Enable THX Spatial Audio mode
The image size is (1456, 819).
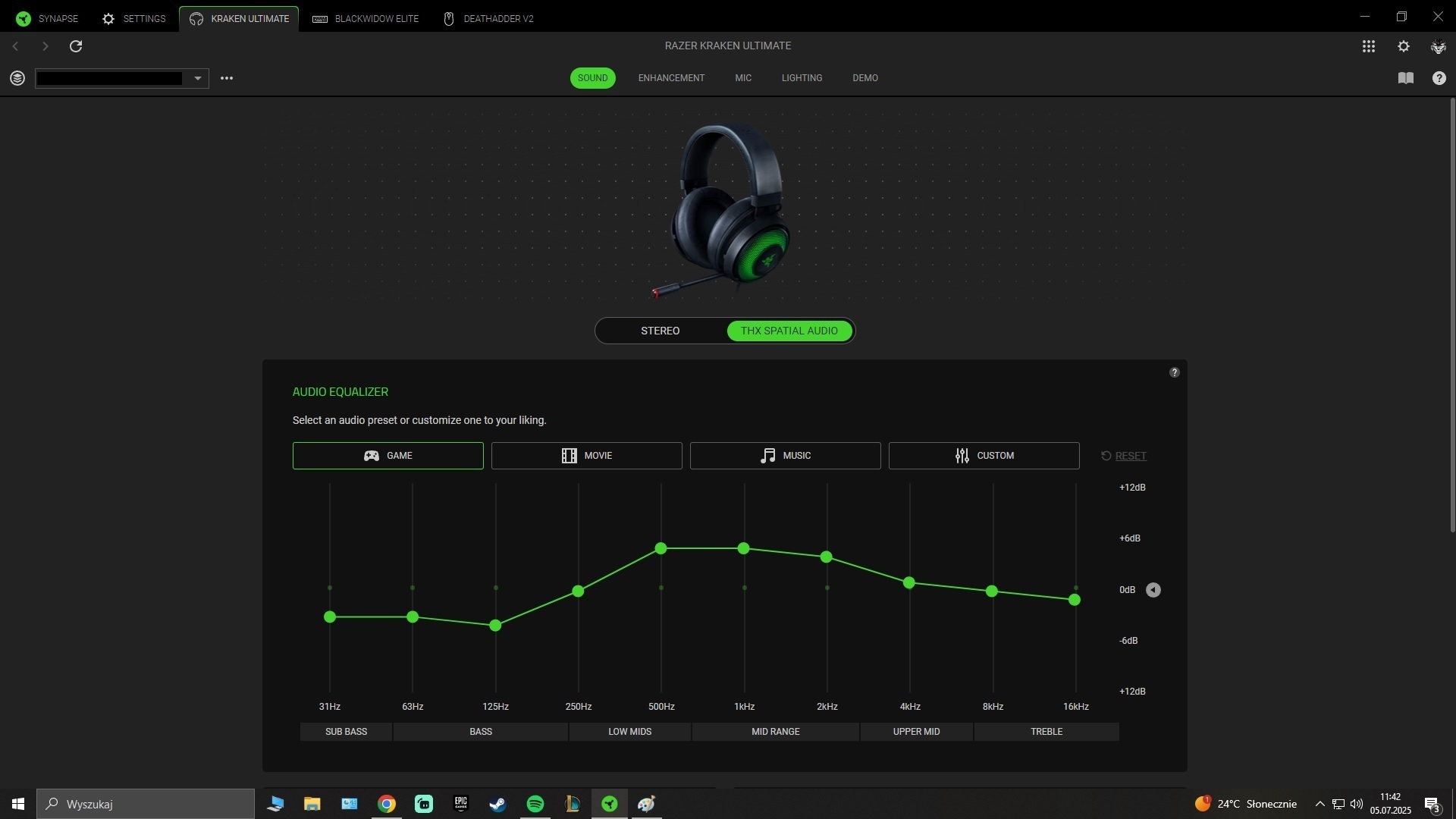click(789, 331)
